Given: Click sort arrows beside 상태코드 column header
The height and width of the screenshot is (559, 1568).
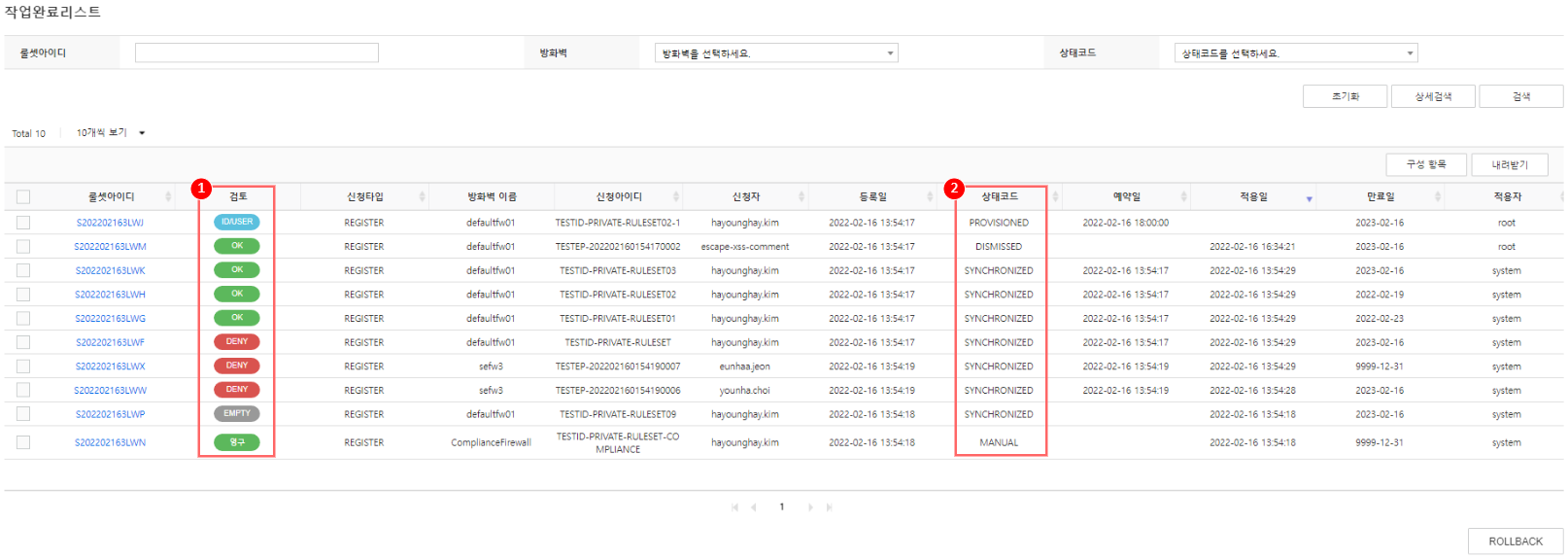Looking at the screenshot, I should 1056,197.
